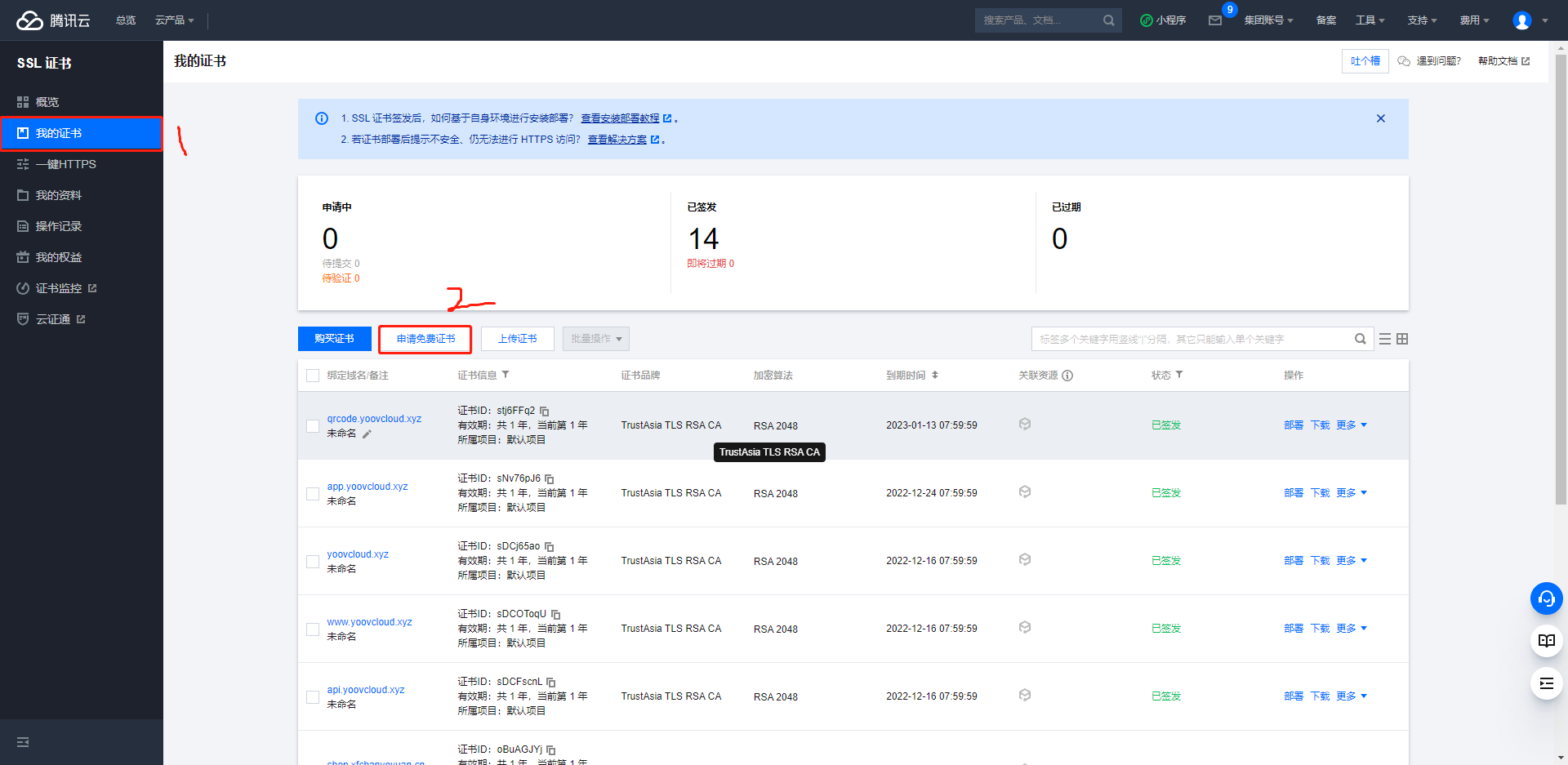Screen dimensions: 1568x765
Task: Filter by 状态 funnel icon
Action: [1179, 375]
